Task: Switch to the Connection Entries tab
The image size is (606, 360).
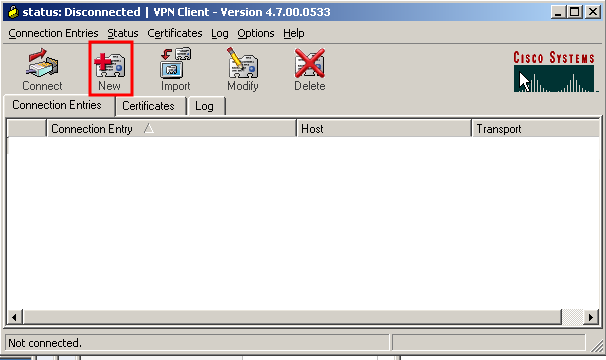Action: pyautogui.click(x=59, y=105)
